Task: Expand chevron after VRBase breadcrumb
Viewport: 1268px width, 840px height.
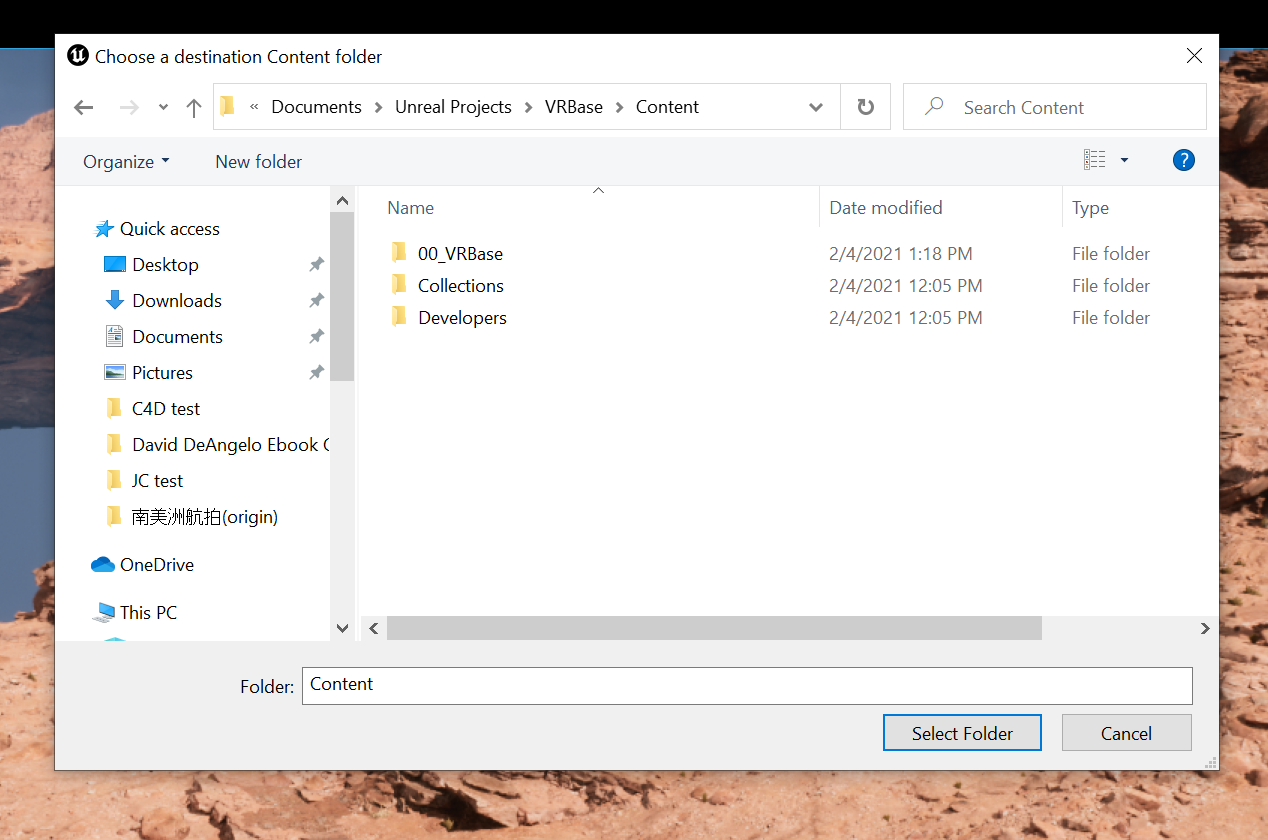Action: 620,107
